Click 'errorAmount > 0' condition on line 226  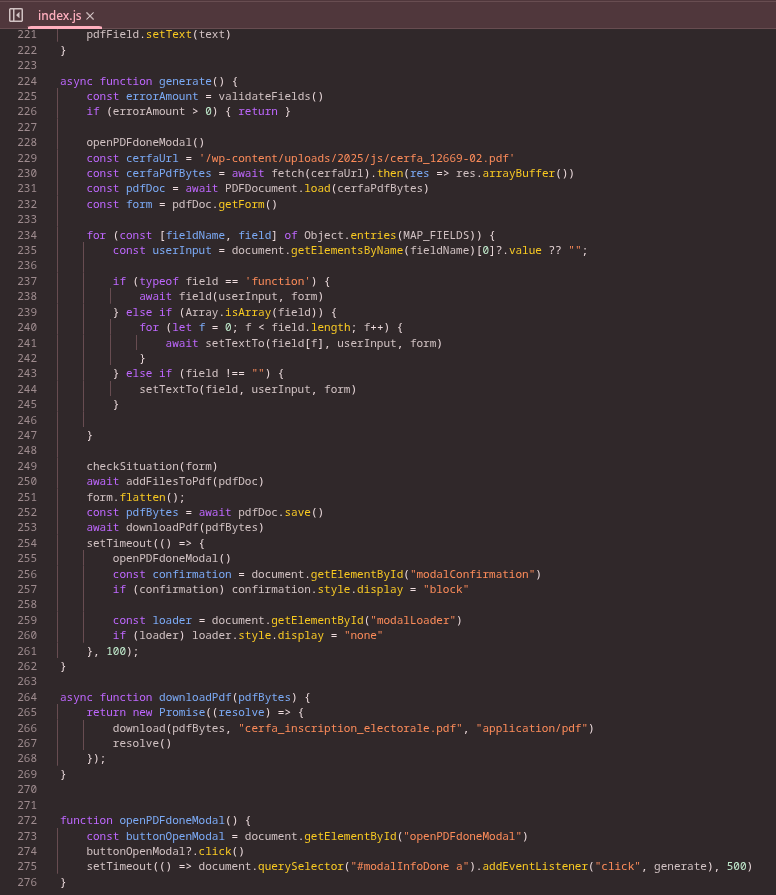[x=162, y=111]
